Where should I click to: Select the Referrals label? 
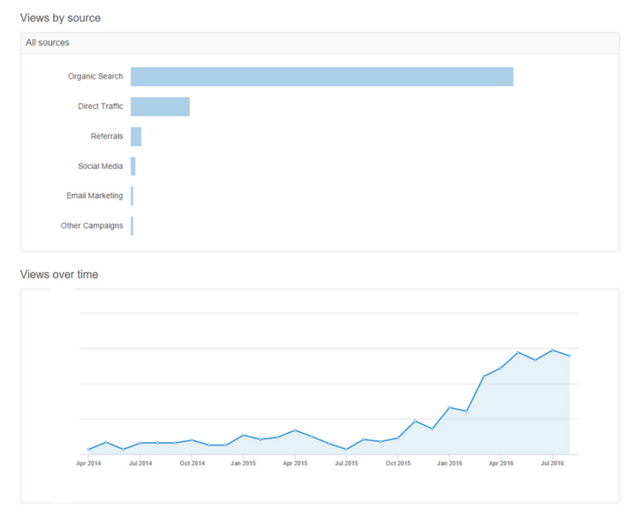(x=107, y=136)
